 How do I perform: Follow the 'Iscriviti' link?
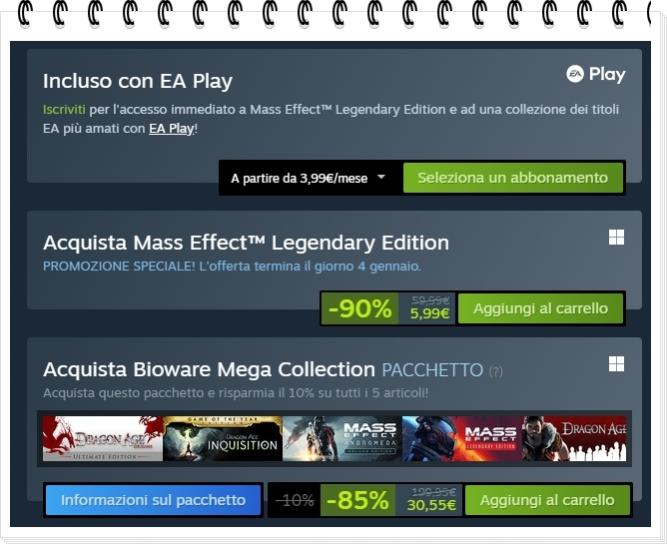64,109
